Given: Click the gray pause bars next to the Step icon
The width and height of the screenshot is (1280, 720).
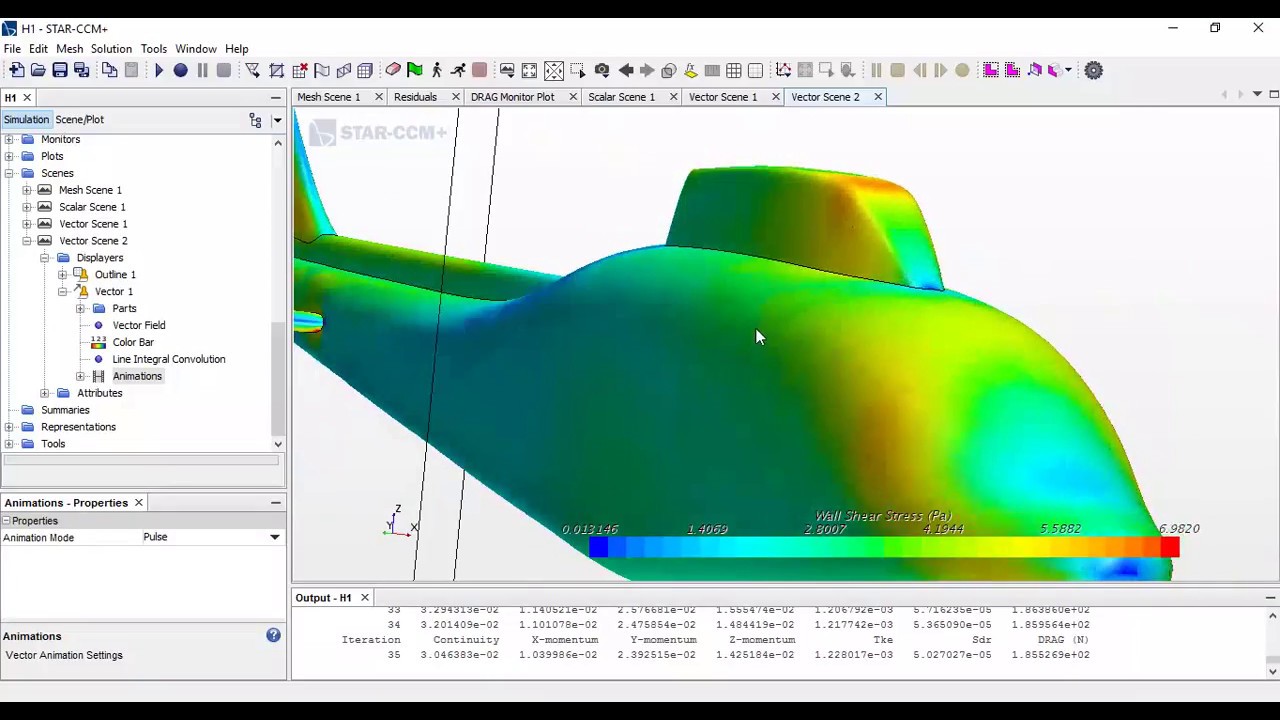Looking at the screenshot, I should coord(203,70).
